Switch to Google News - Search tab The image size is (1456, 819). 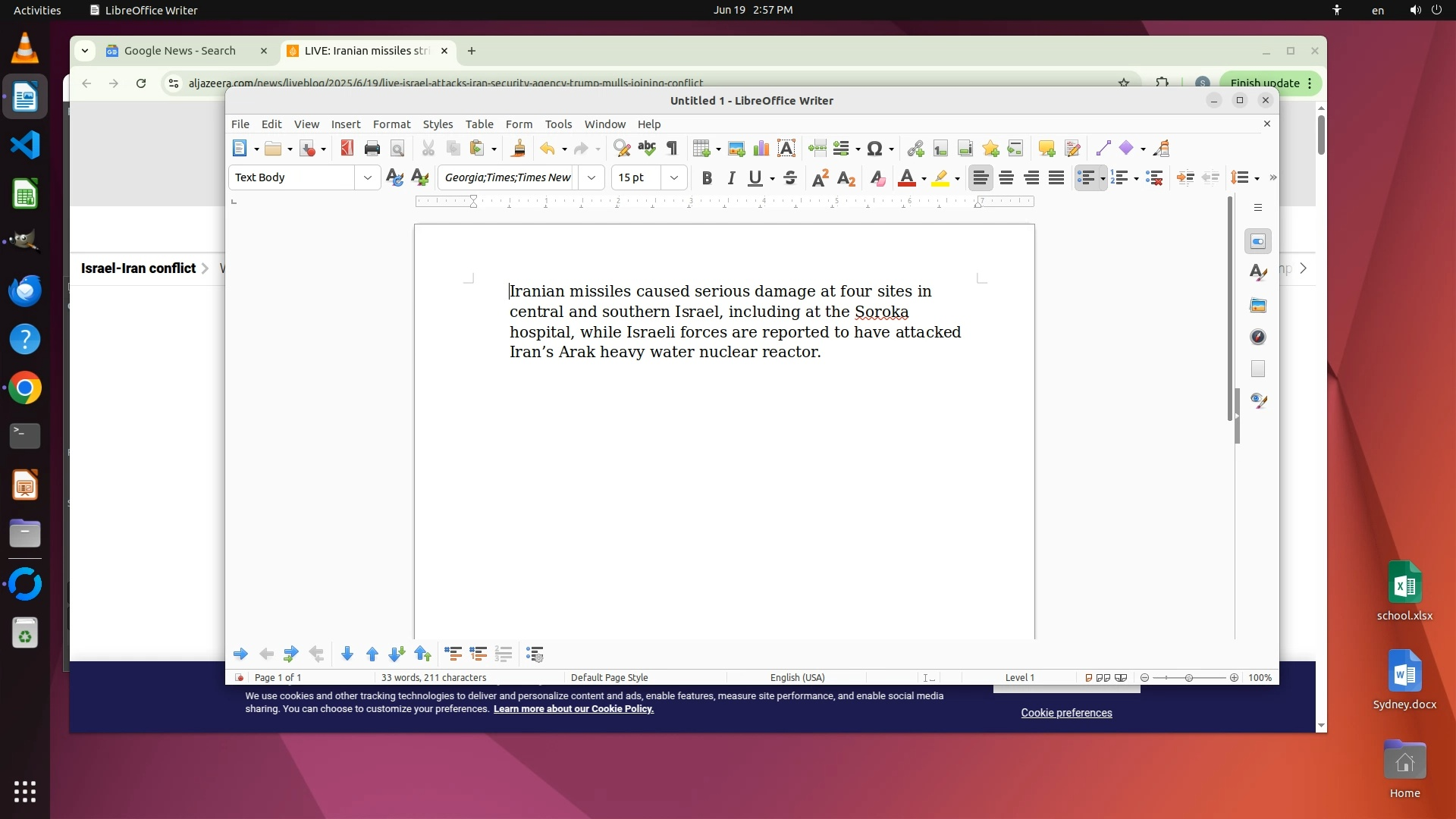pyautogui.click(x=180, y=51)
